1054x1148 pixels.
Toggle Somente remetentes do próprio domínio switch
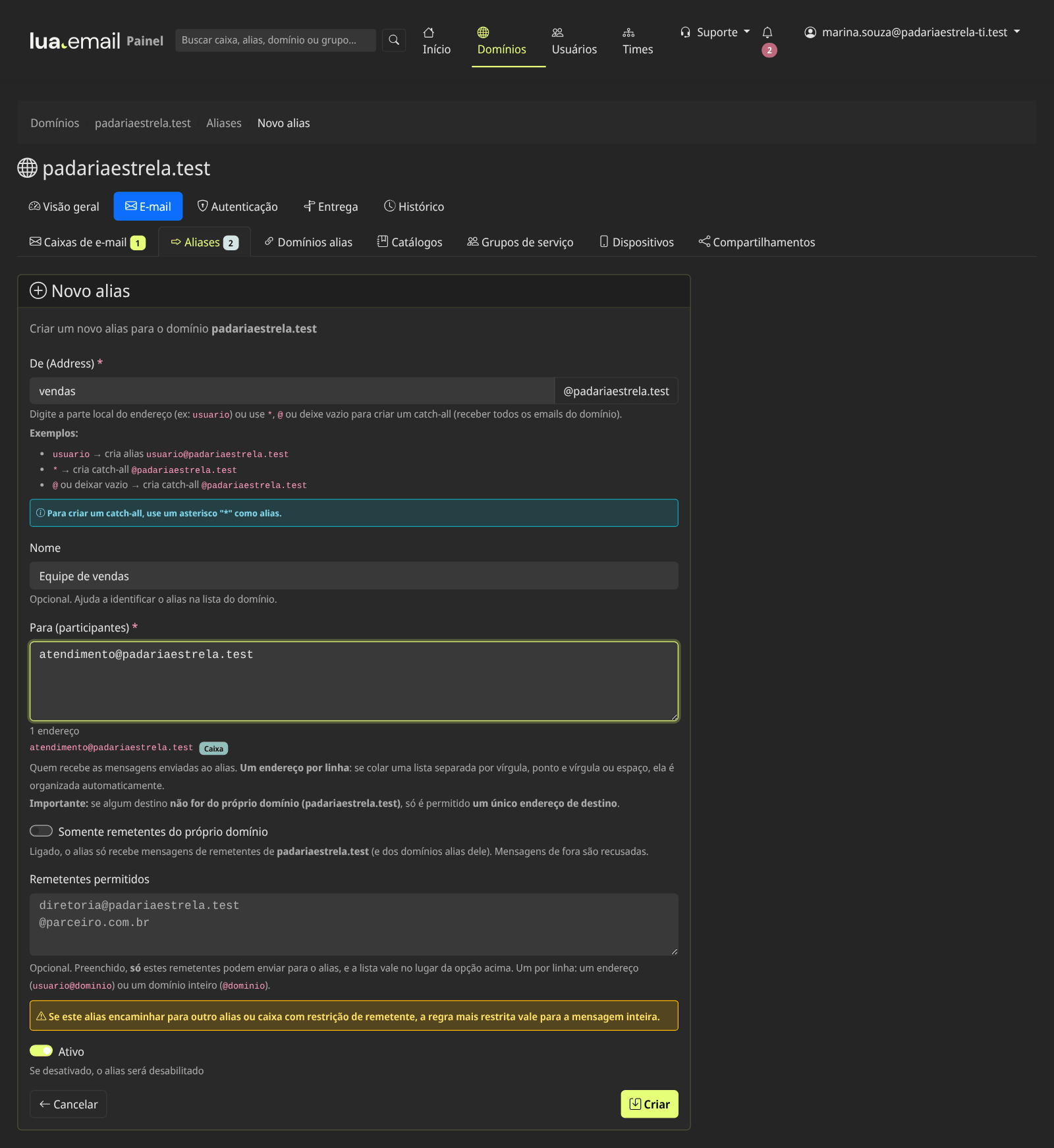(x=41, y=831)
